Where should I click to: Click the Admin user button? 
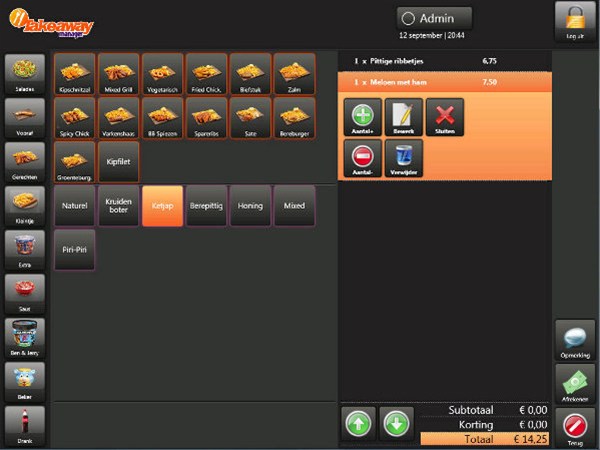434,18
